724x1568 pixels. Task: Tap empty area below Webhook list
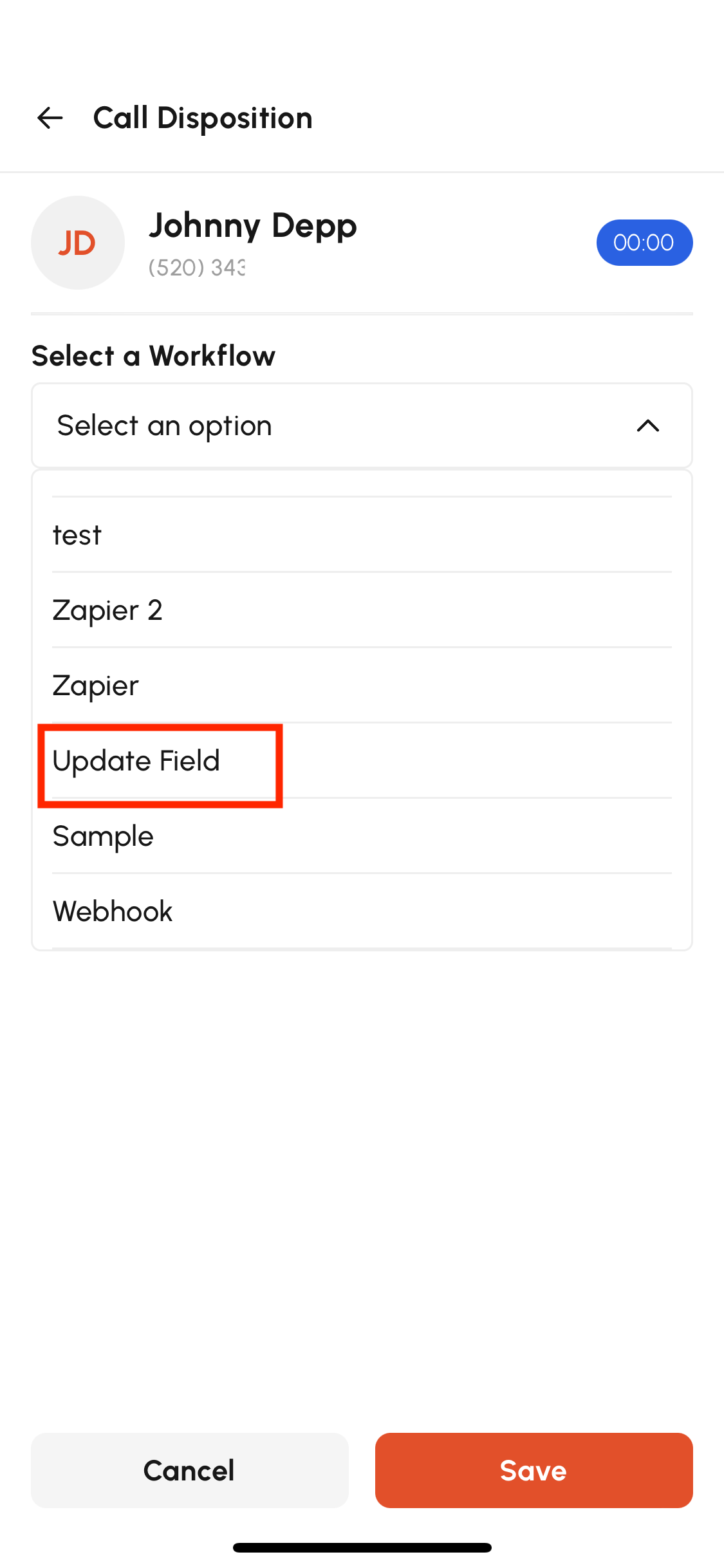[x=362, y=1191]
